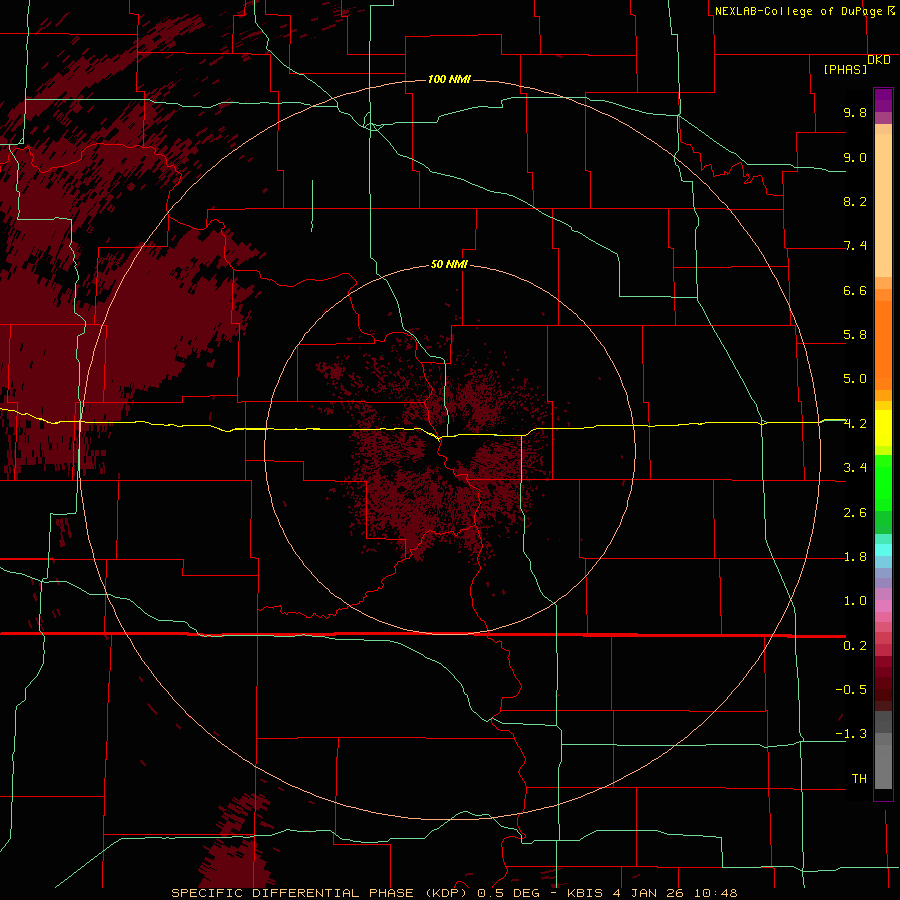This screenshot has width=900, height=900.
Task: Click the 3.4 legend value
Action: click(855, 468)
